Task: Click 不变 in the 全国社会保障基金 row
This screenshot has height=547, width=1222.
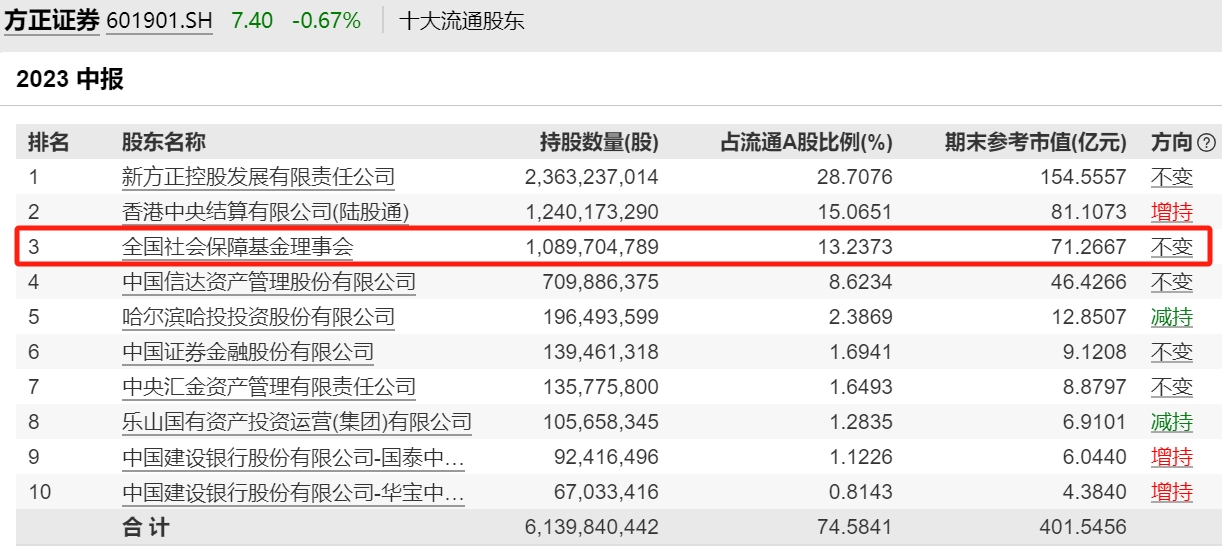Action: (1172, 247)
